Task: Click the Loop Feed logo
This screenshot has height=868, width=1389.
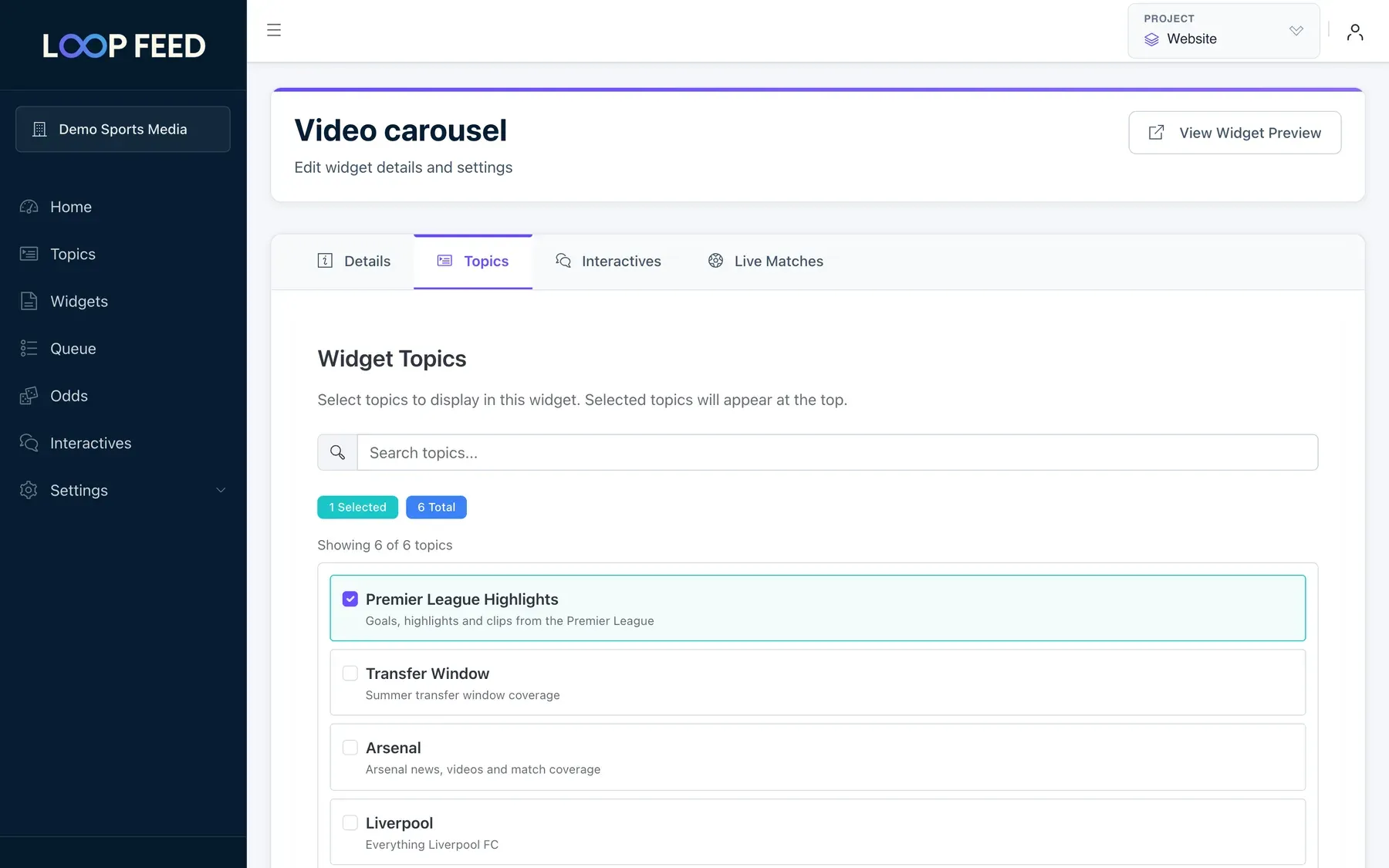Action: pos(123,46)
